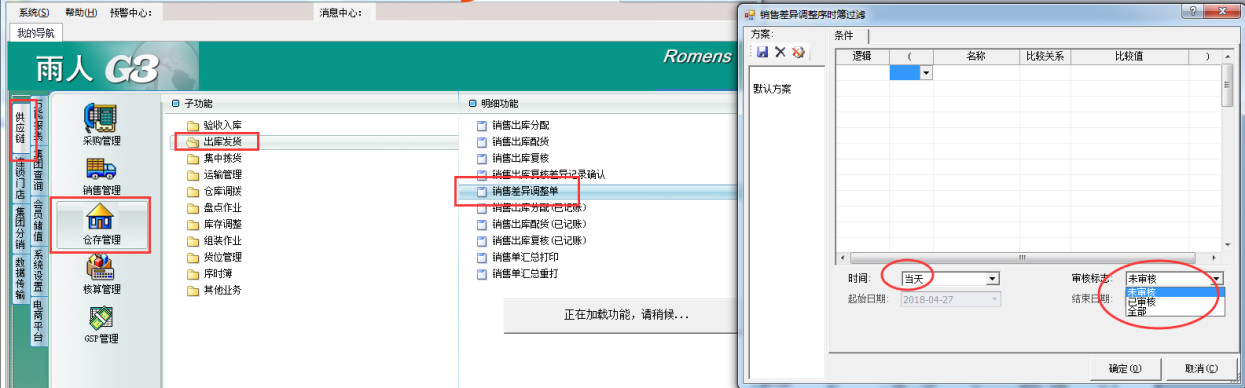Select the 电商平台 vertical sidebar tab
1245x388 pixels.
click(x=38, y=321)
